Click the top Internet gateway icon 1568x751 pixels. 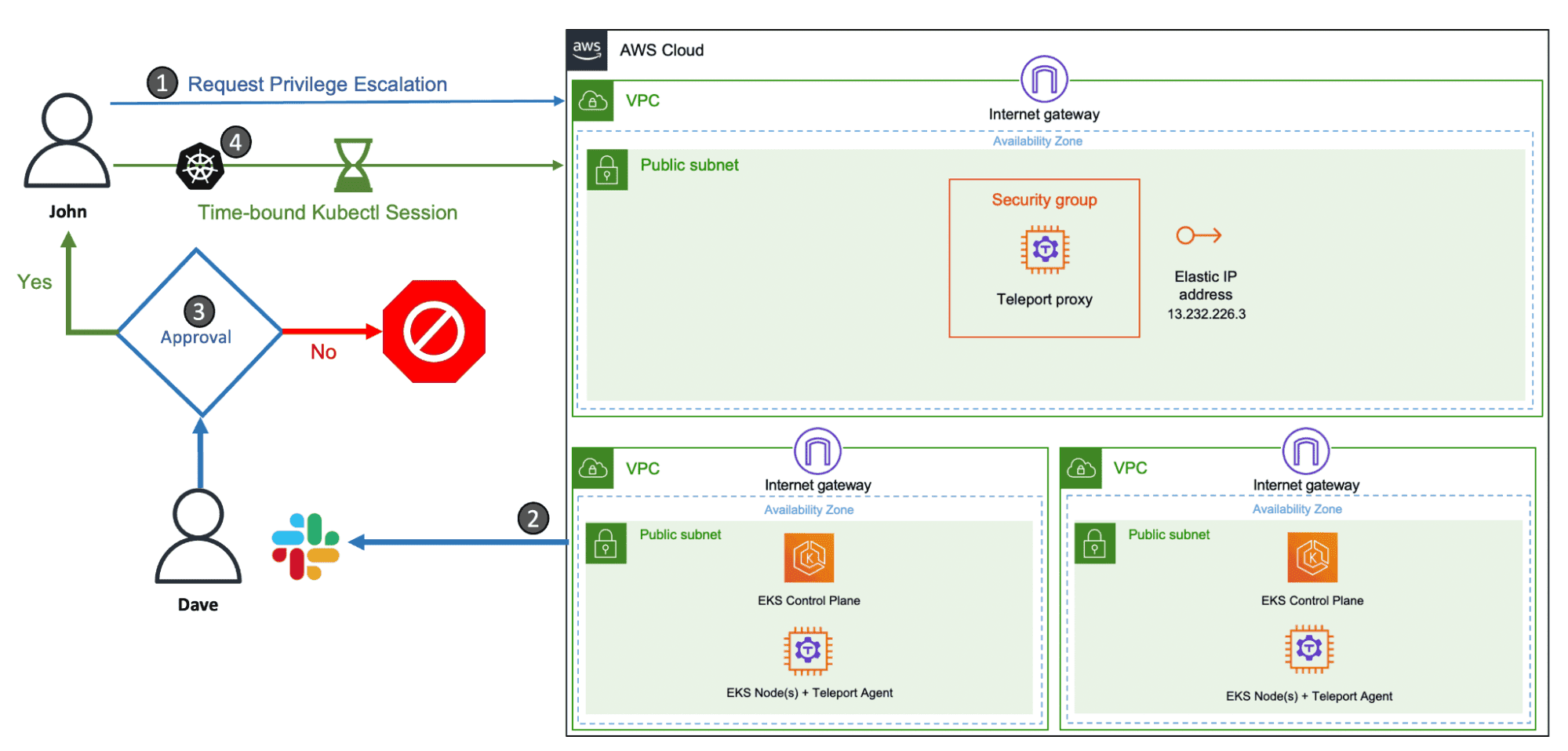tap(1044, 79)
